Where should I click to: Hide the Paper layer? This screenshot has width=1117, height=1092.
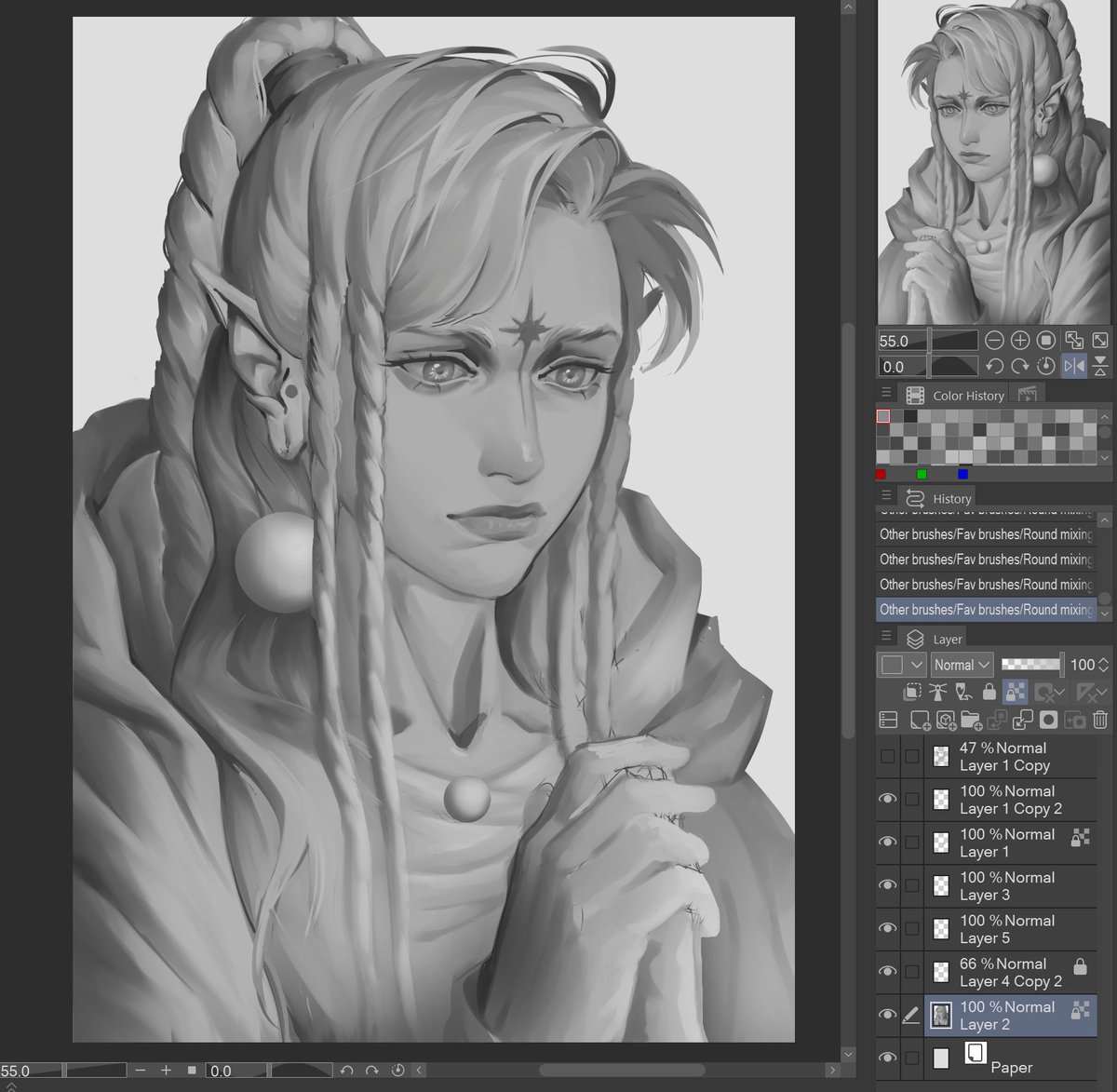click(x=887, y=1058)
